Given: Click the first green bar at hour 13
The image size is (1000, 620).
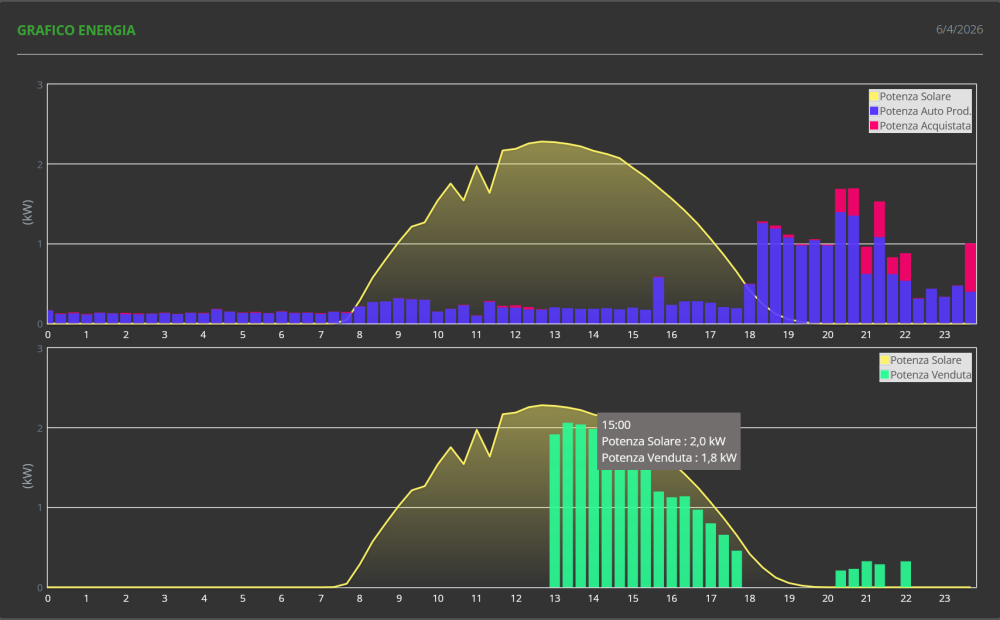Looking at the screenshot, I should [x=555, y=510].
